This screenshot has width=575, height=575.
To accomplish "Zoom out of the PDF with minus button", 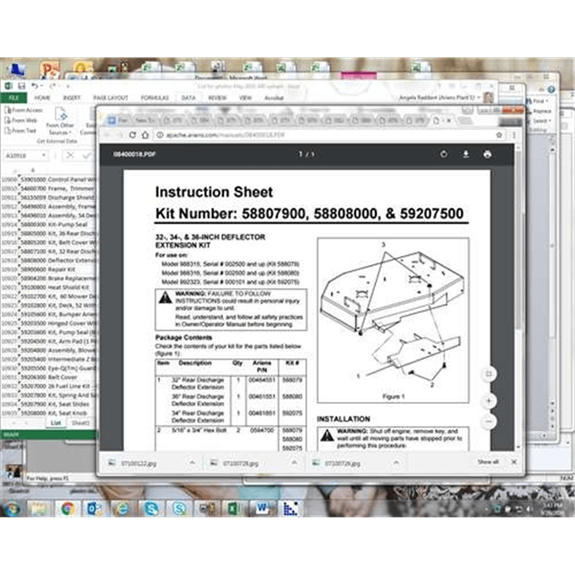I will pyautogui.click(x=488, y=421).
